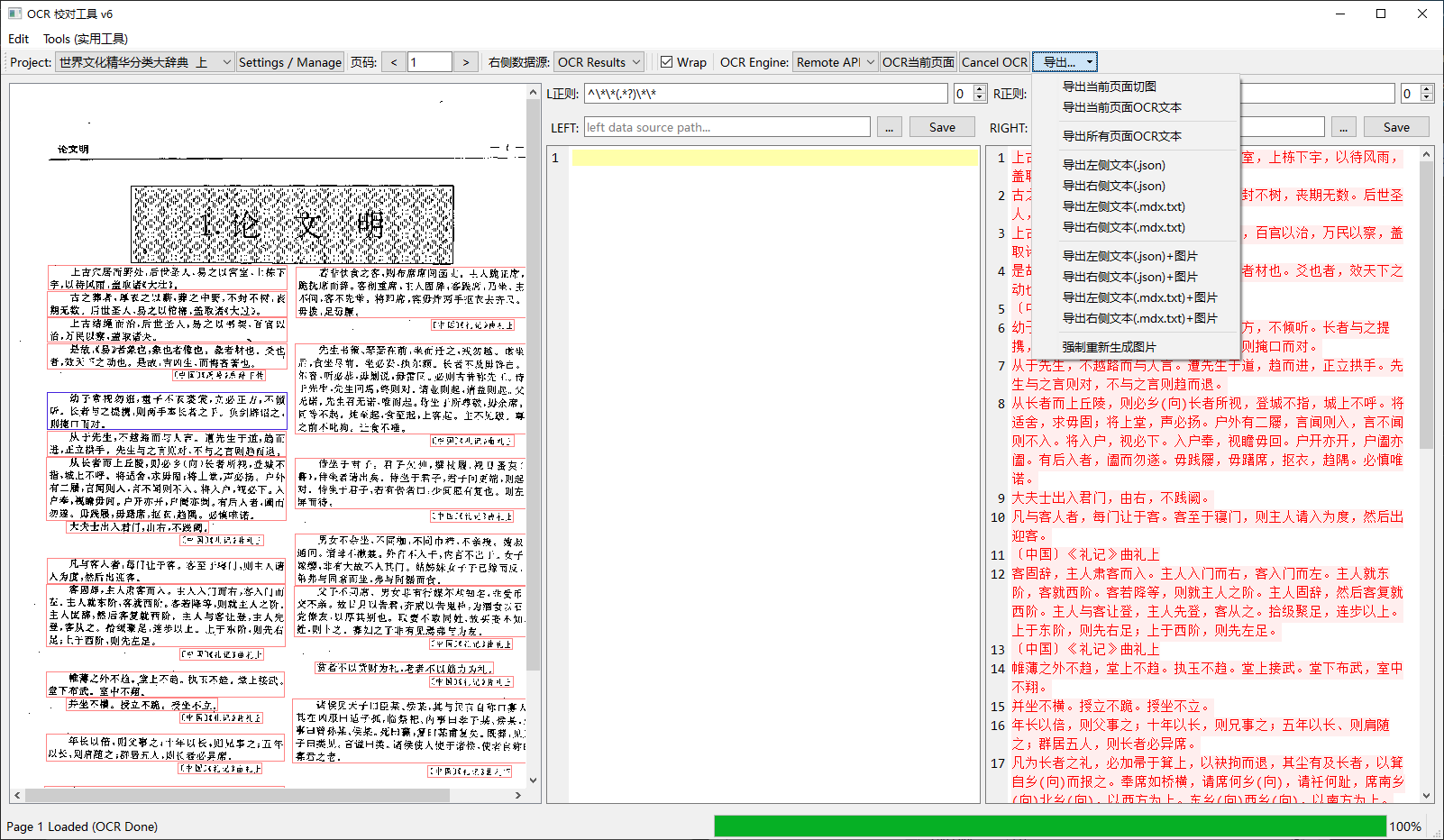Image resolution: width=1444 pixels, height=840 pixels.
Task: Browse for LEFT data source file
Action: point(889,127)
